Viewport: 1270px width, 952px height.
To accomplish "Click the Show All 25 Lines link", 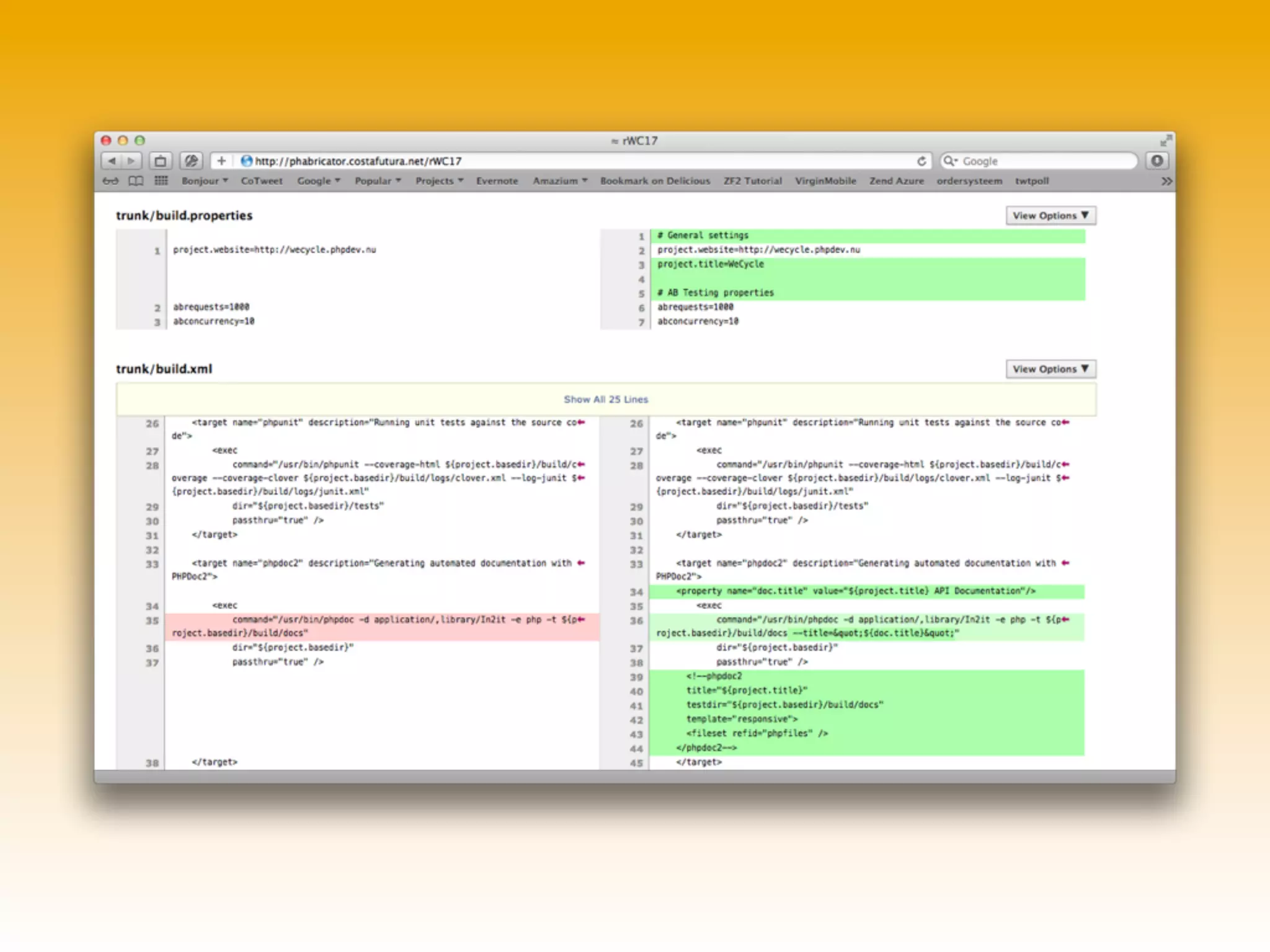I will click(606, 400).
